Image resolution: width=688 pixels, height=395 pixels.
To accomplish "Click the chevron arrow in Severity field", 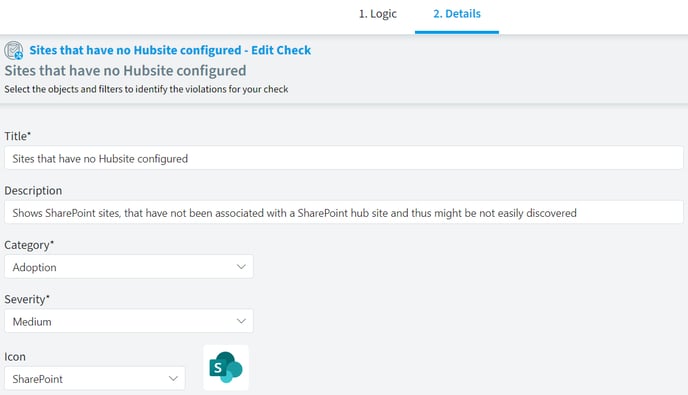I will [241, 321].
